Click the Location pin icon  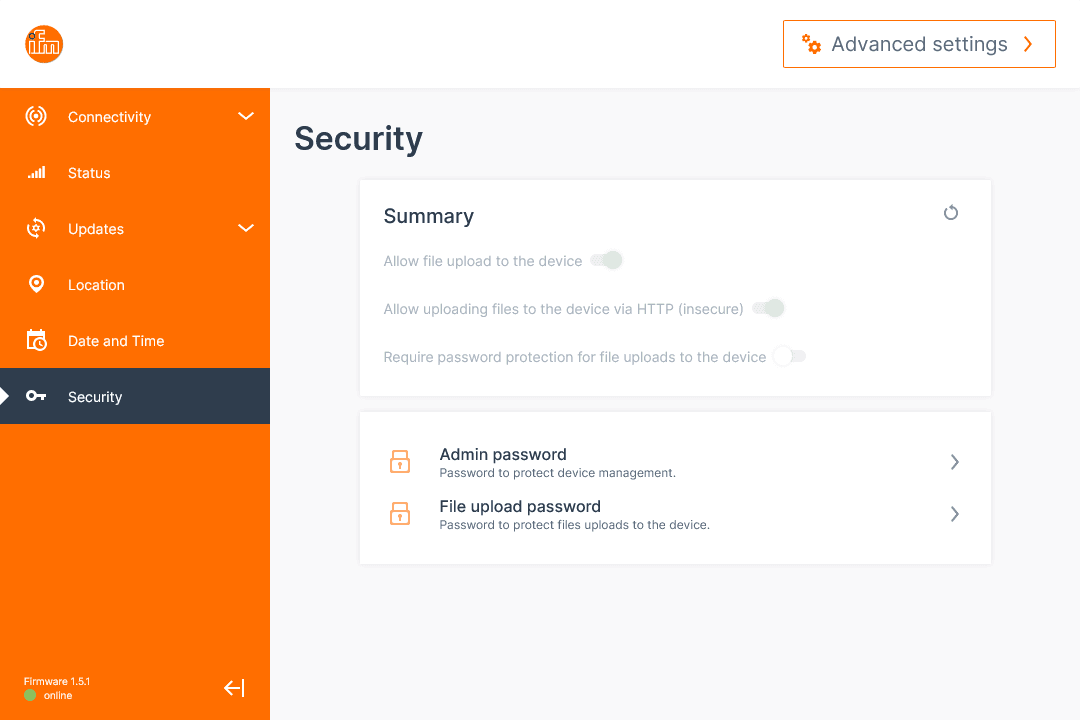point(36,285)
